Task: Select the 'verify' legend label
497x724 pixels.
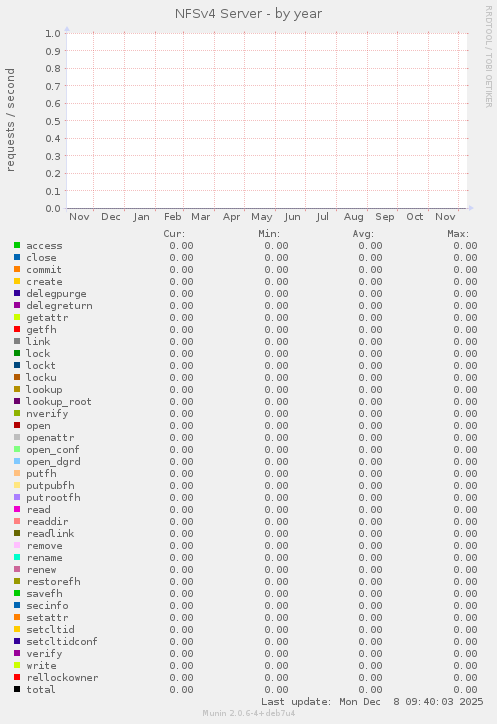Action: 44,654
